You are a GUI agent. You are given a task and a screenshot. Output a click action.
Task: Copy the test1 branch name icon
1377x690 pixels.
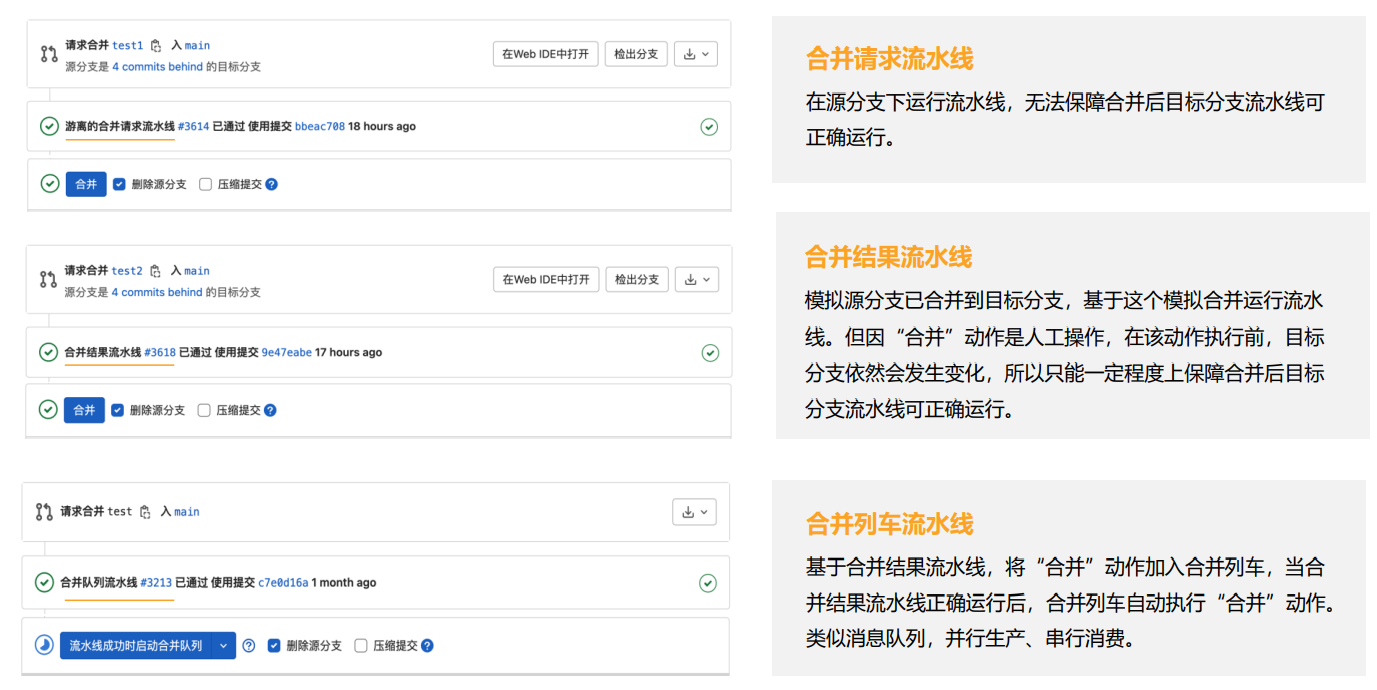156,46
